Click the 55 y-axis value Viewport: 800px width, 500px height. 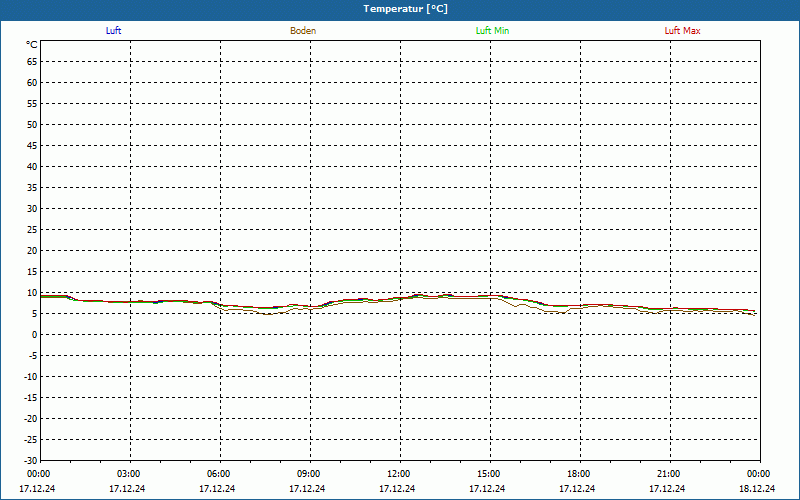click(32, 104)
